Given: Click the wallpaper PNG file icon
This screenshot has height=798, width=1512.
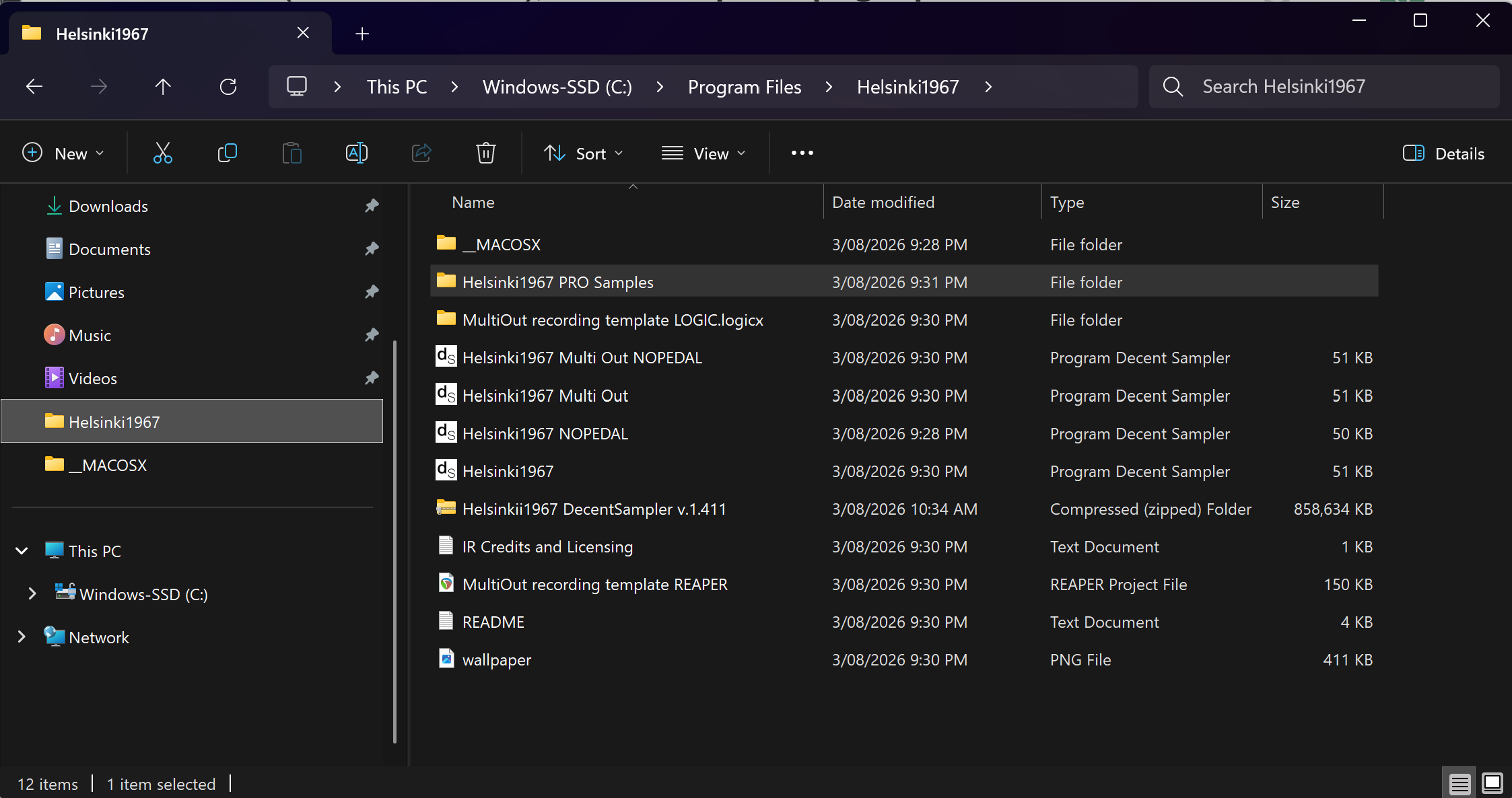Looking at the screenshot, I should point(446,659).
